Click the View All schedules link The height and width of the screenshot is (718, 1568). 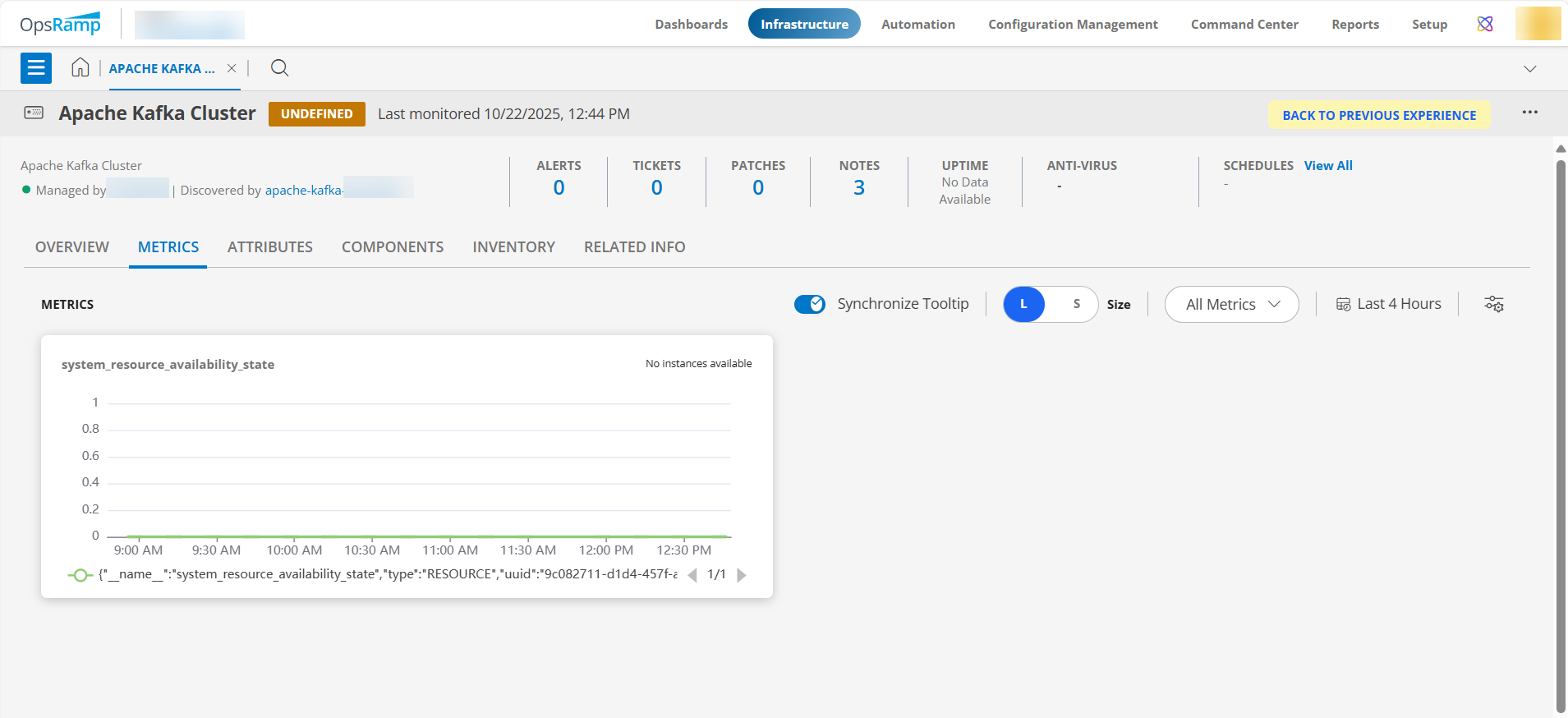click(1327, 166)
